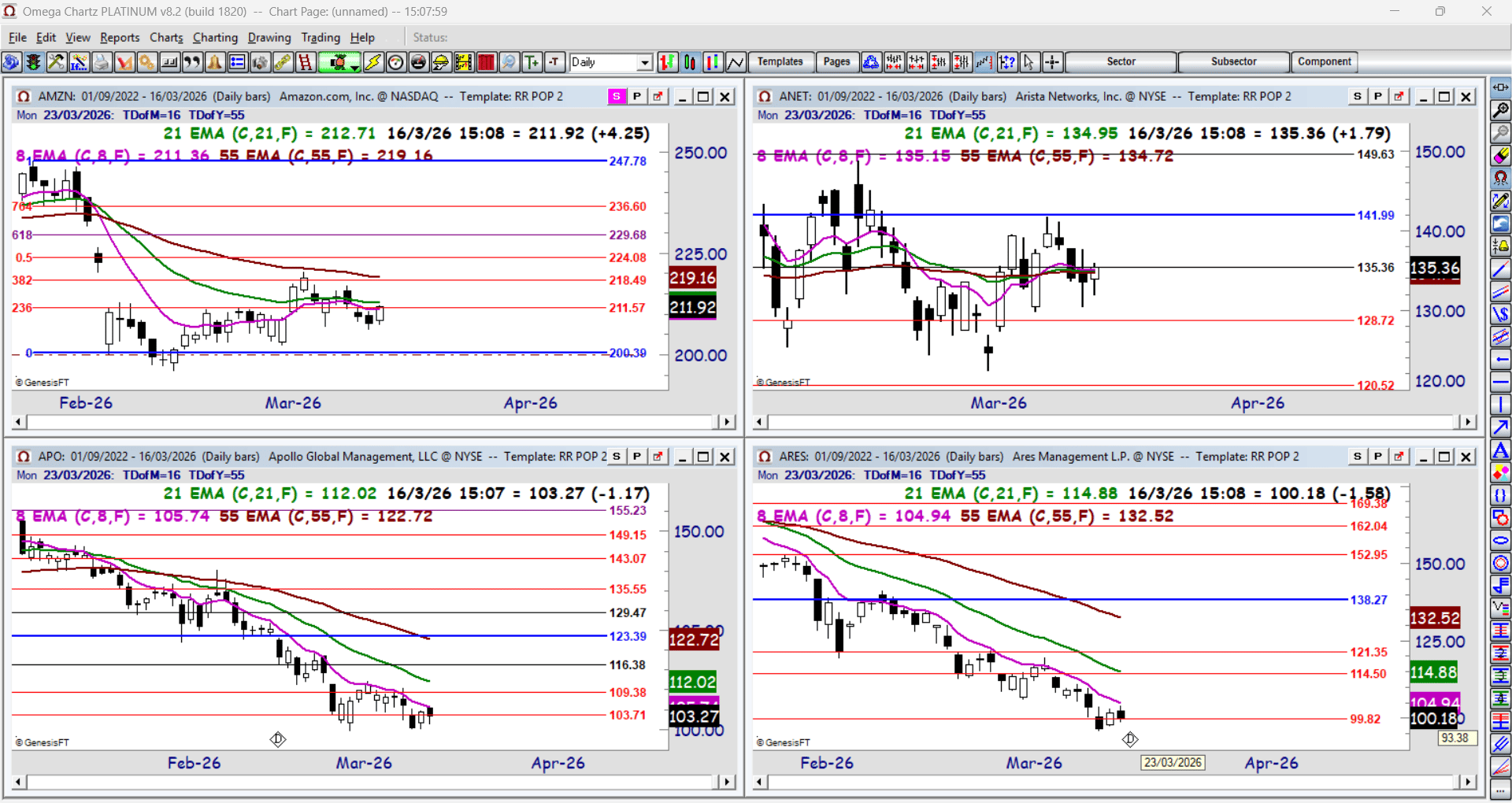This screenshot has width=1512, height=803.
Task: Click the -T remove text icon
Action: [x=555, y=62]
